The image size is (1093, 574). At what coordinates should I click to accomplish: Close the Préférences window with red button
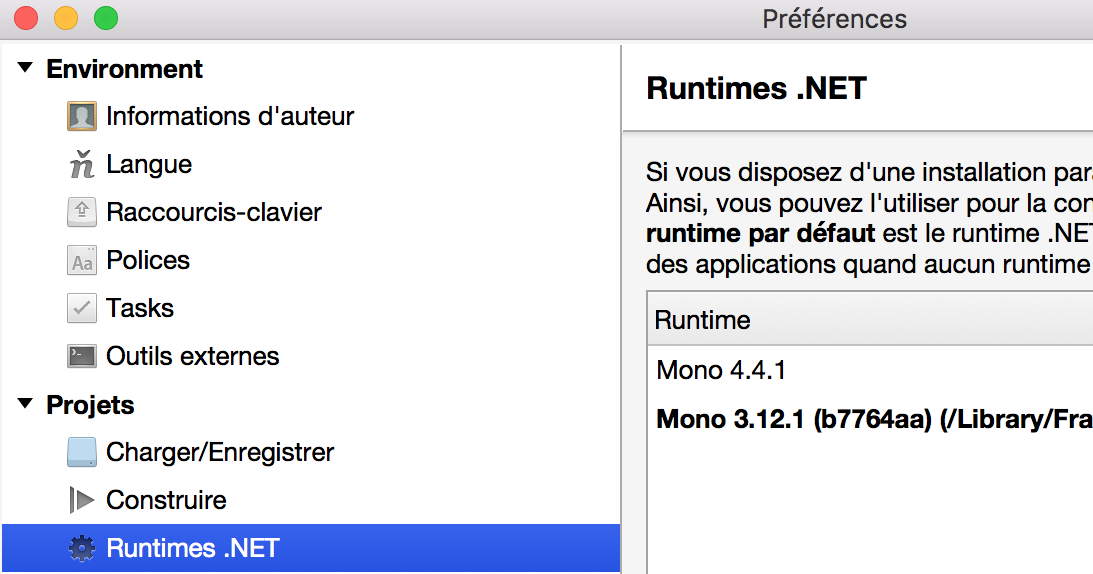(26, 18)
